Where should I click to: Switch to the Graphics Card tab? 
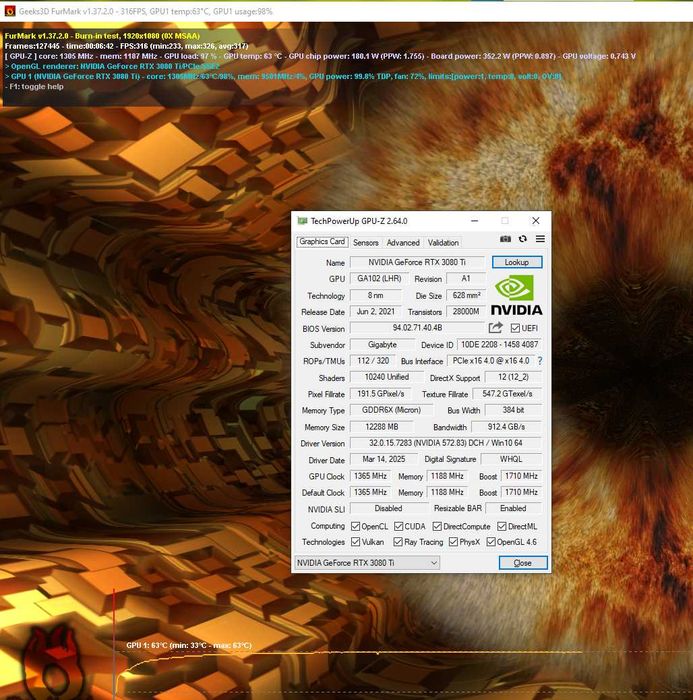point(322,242)
